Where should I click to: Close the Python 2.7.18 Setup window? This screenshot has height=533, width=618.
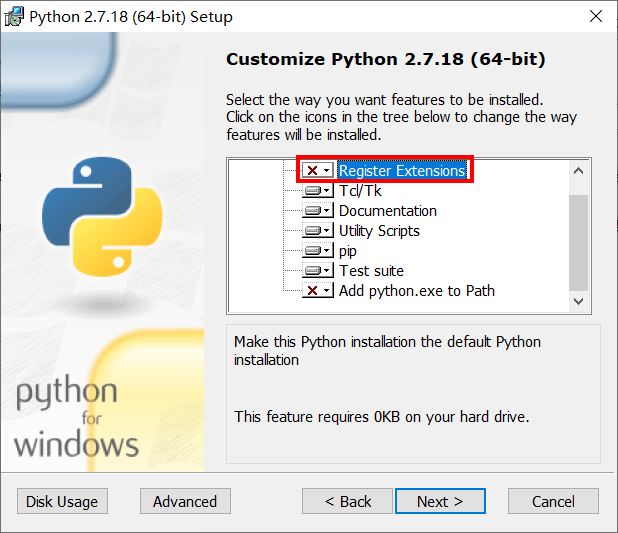point(596,17)
